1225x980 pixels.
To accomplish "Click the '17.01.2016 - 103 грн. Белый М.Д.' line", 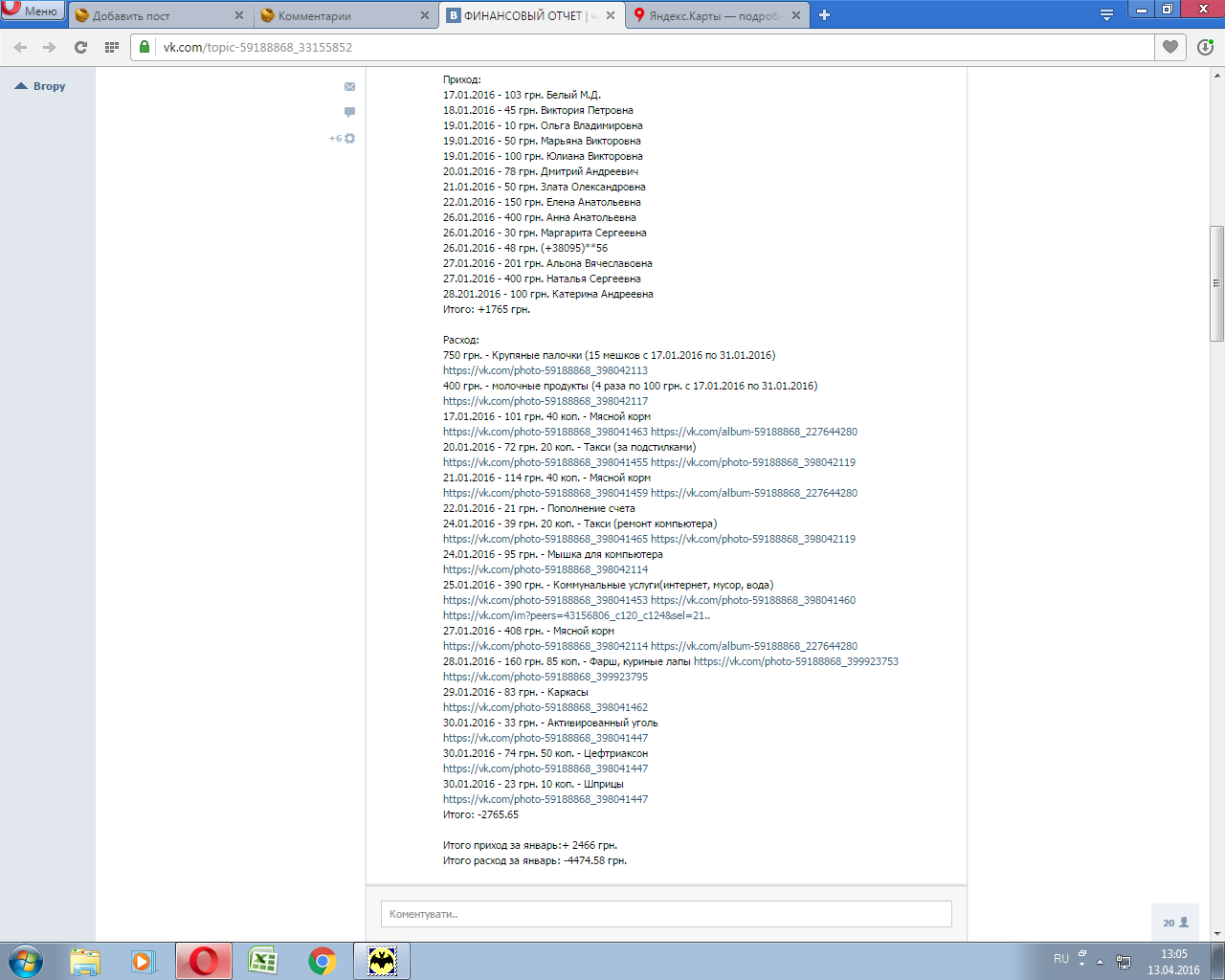I will pos(522,95).
